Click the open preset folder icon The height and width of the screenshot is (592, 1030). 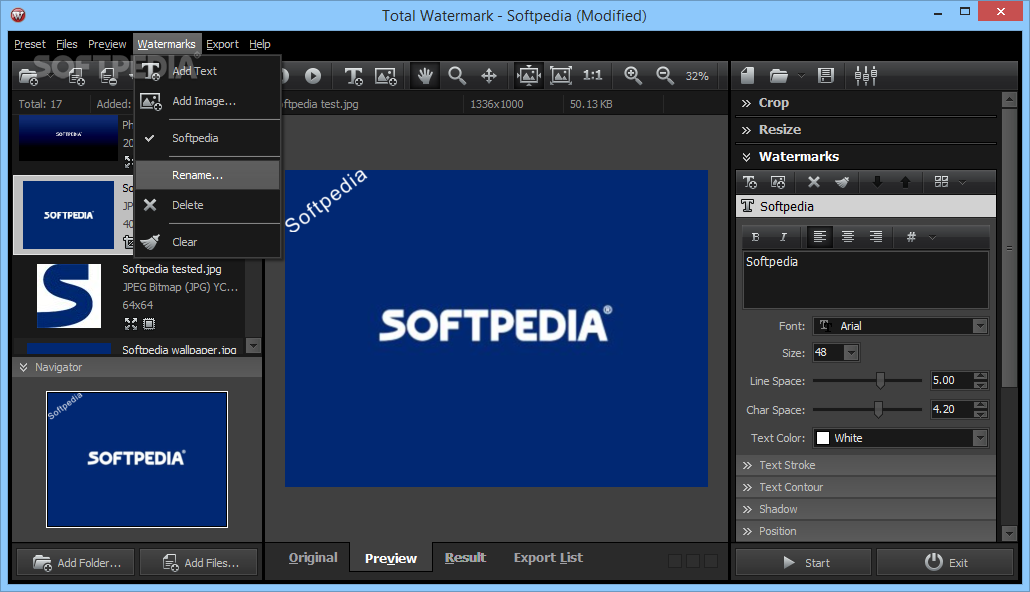click(779, 76)
